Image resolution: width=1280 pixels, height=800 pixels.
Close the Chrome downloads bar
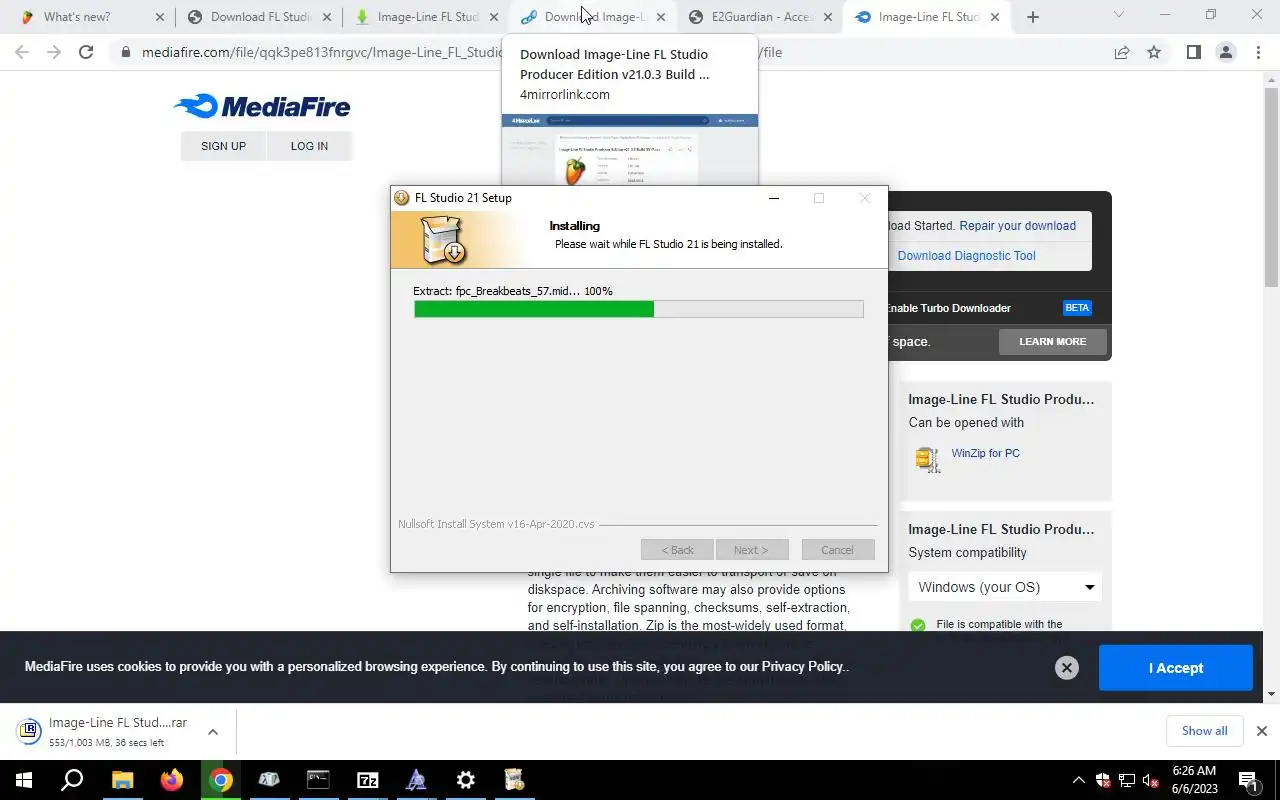tap(1262, 731)
